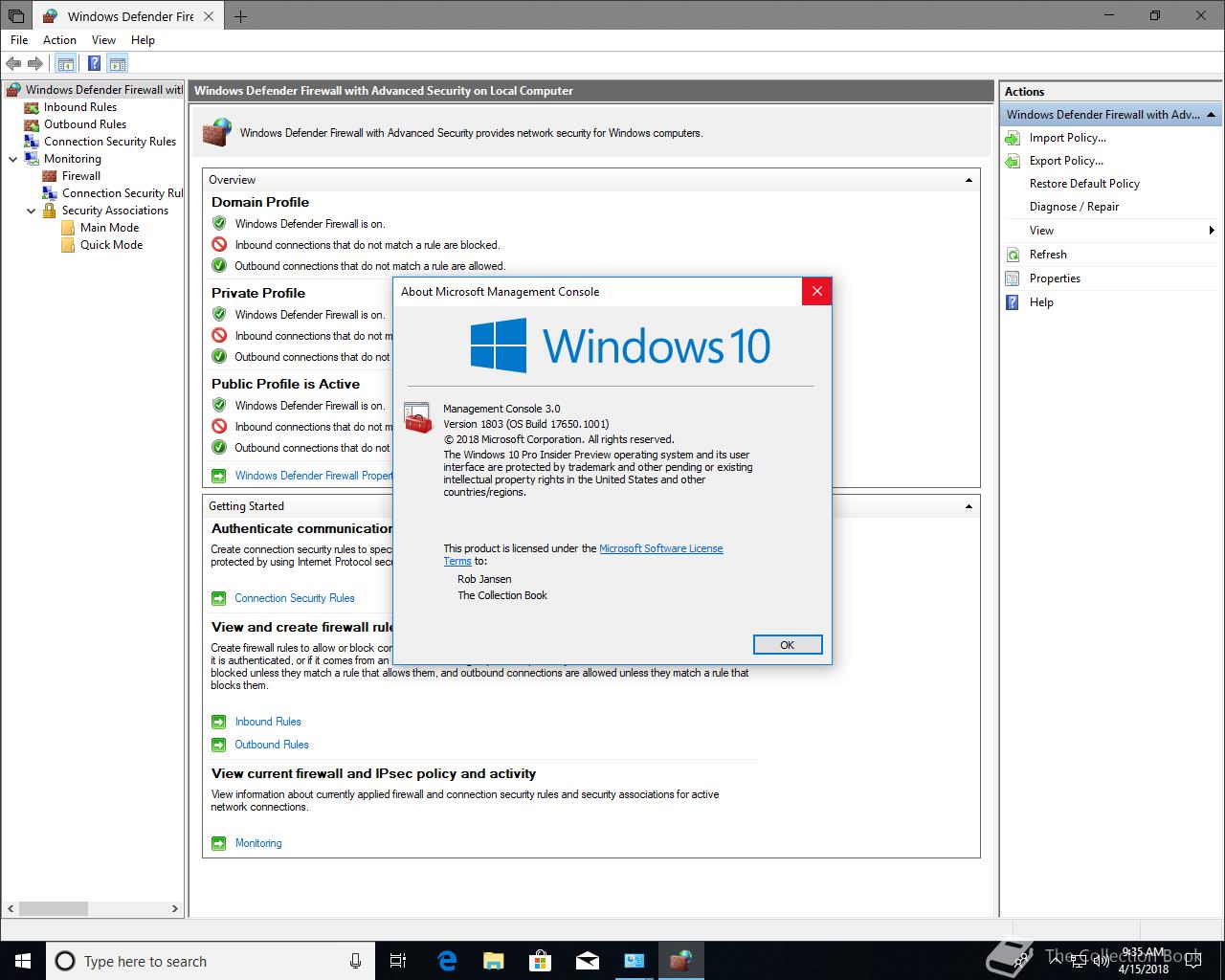This screenshot has height=980, width=1225.
Task: Launch Microsoft Edge from taskbar
Action: click(x=447, y=961)
